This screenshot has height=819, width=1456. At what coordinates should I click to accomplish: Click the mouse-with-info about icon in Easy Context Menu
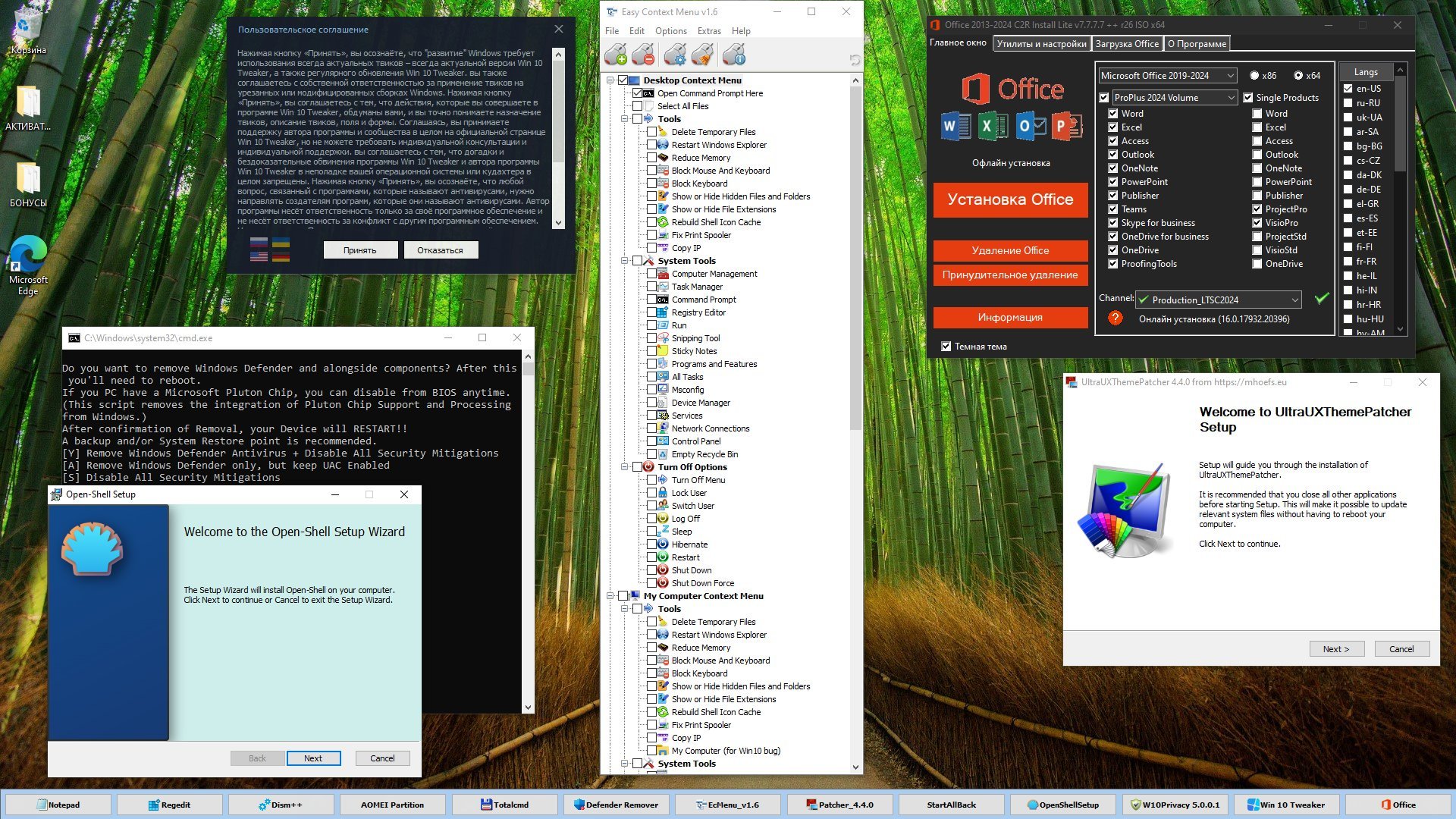(x=734, y=55)
